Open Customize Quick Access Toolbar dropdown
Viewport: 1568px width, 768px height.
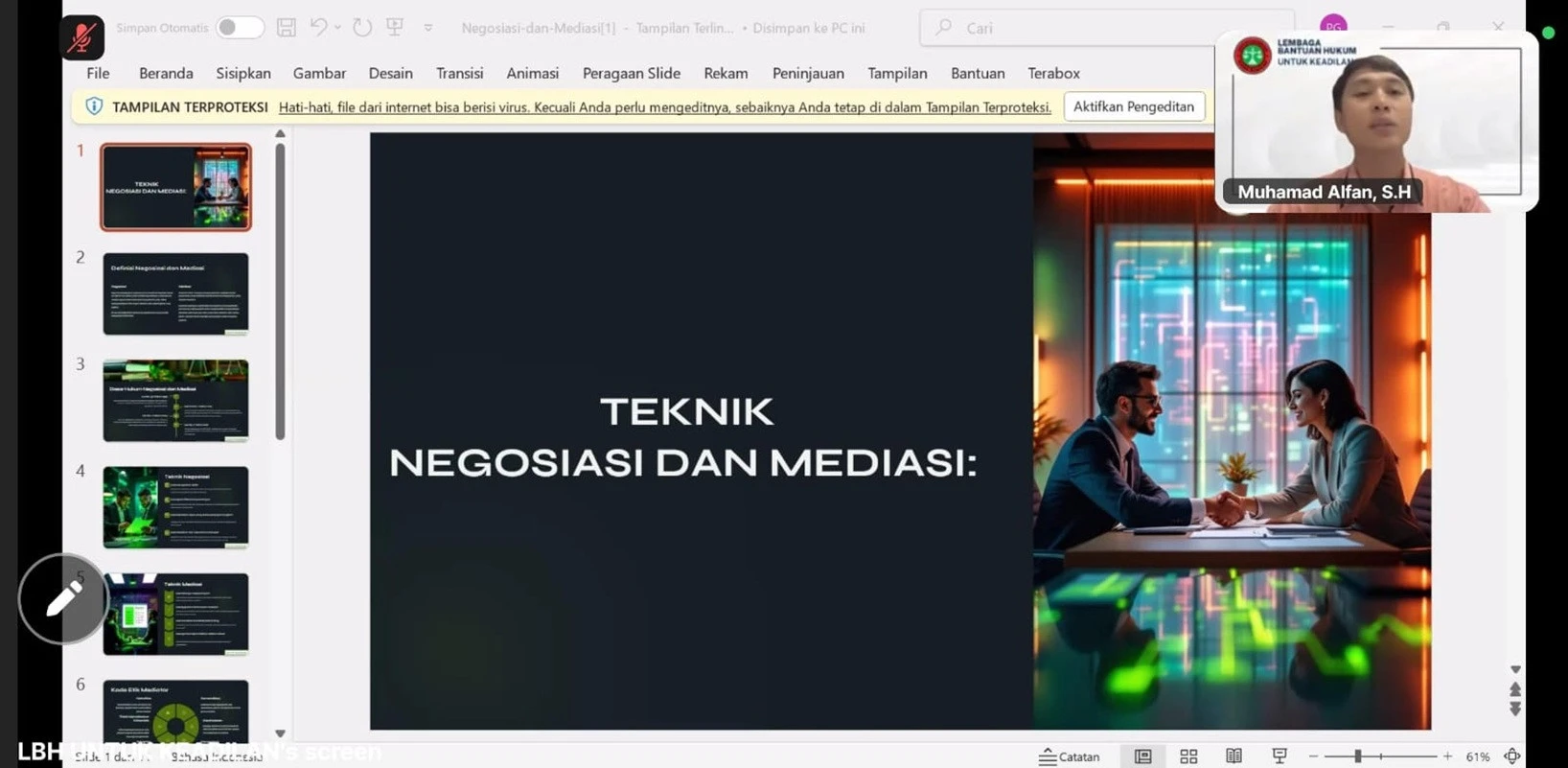[x=428, y=28]
